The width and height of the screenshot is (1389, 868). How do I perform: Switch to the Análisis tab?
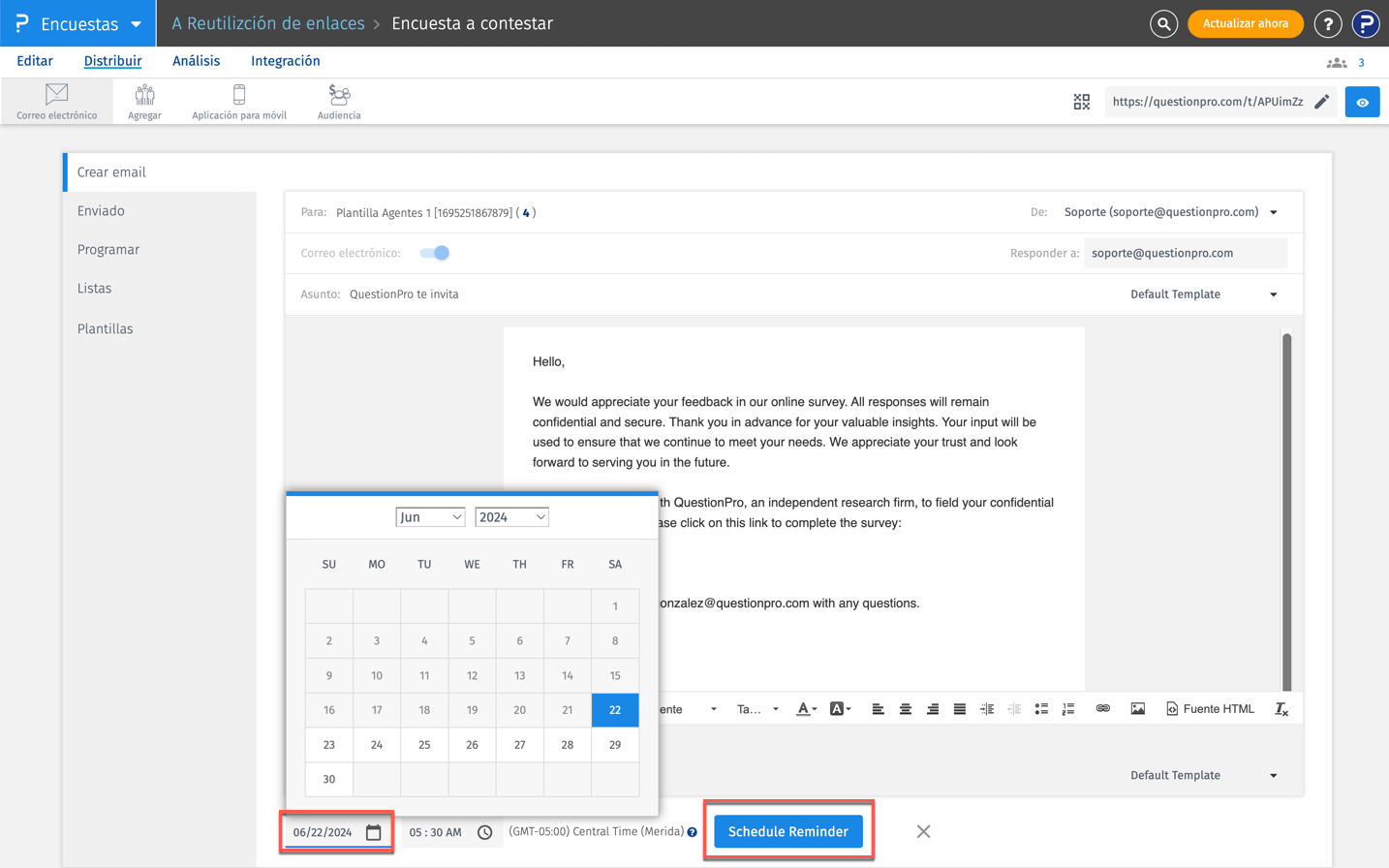(196, 61)
